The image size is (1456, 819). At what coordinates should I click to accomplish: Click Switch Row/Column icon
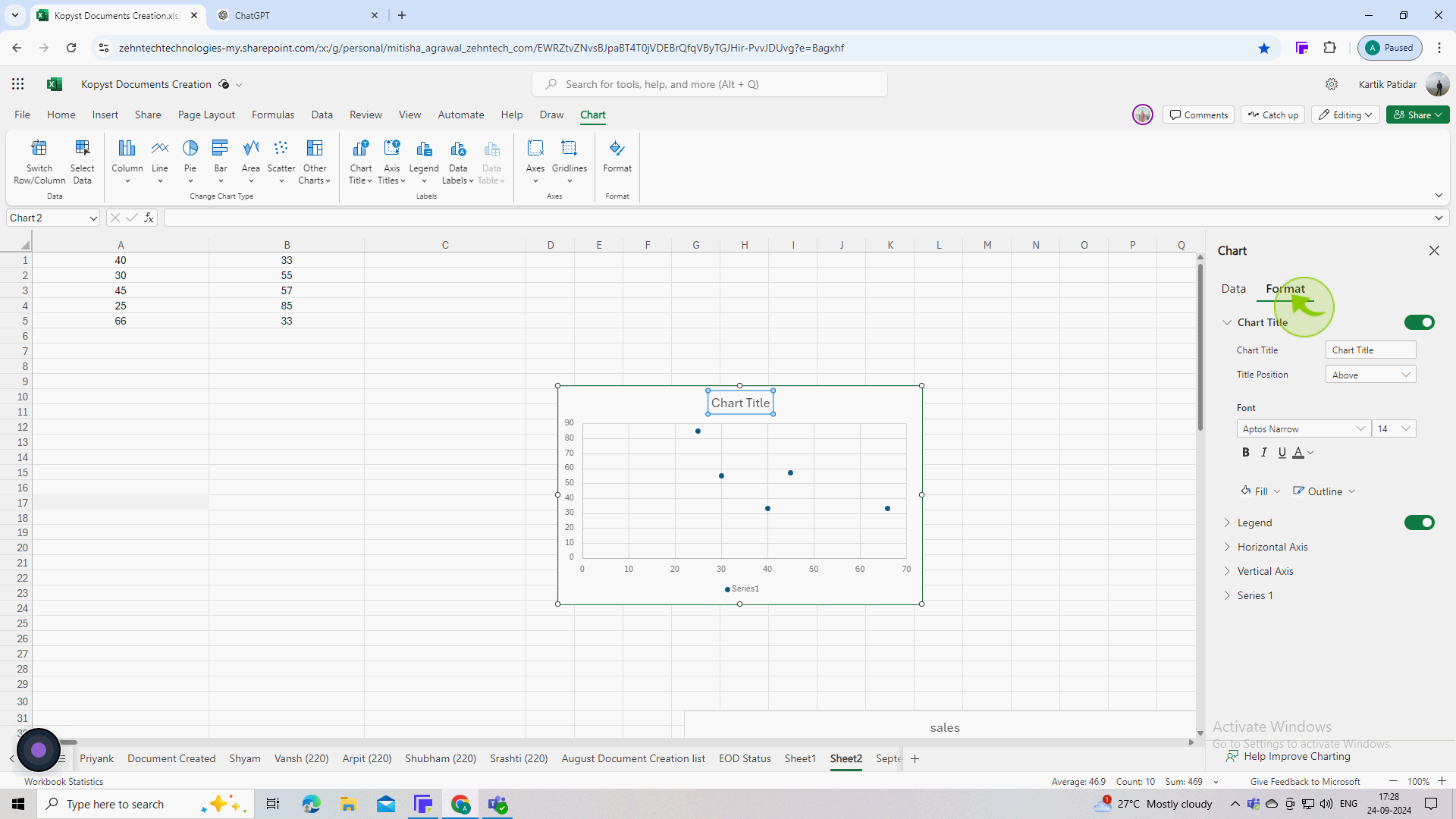click(x=39, y=162)
